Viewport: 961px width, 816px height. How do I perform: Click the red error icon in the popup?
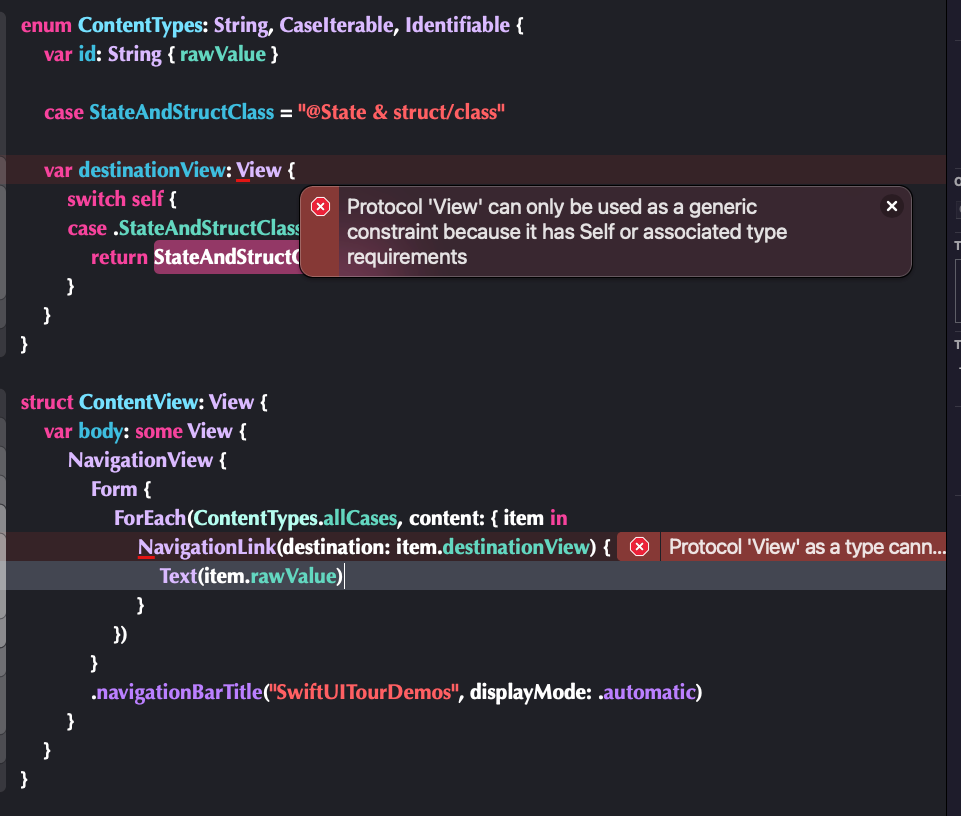(x=321, y=207)
